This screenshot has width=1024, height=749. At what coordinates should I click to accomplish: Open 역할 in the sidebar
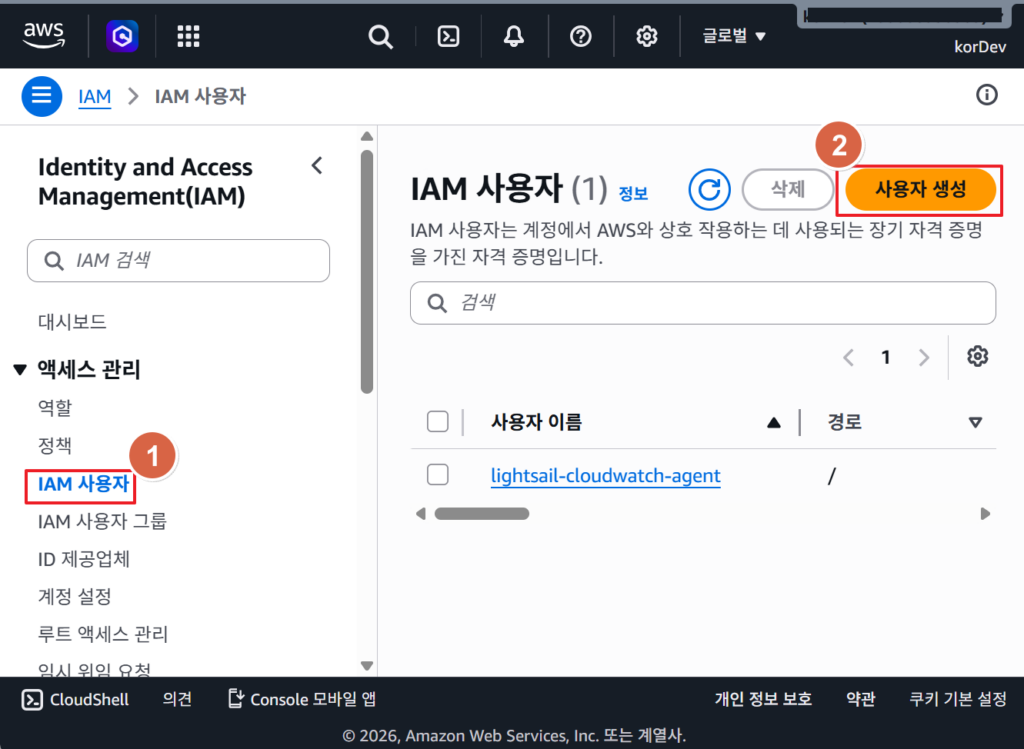pyautogui.click(x=55, y=407)
